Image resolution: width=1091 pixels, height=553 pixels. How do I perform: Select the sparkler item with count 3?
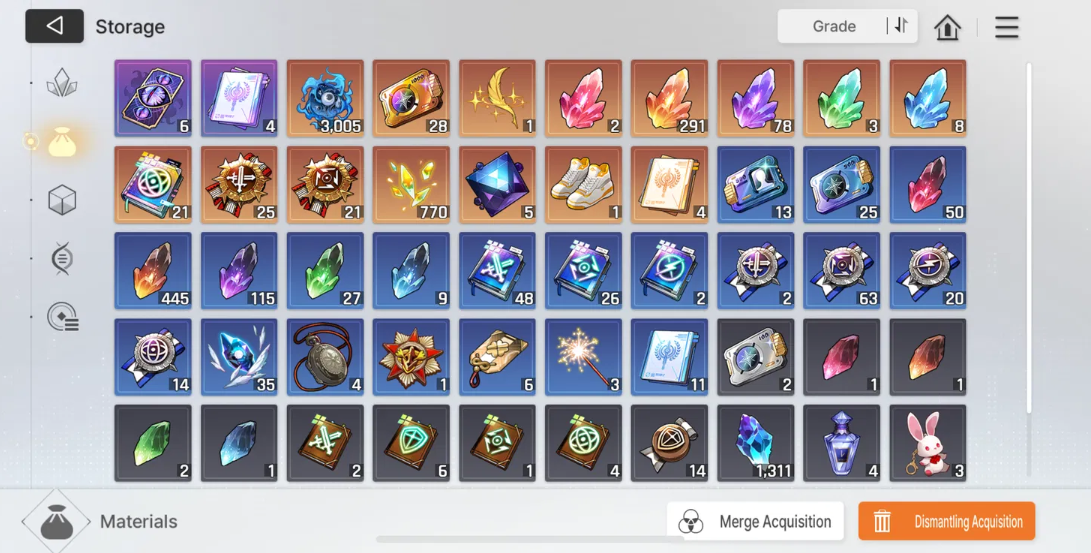coord(583,357)
